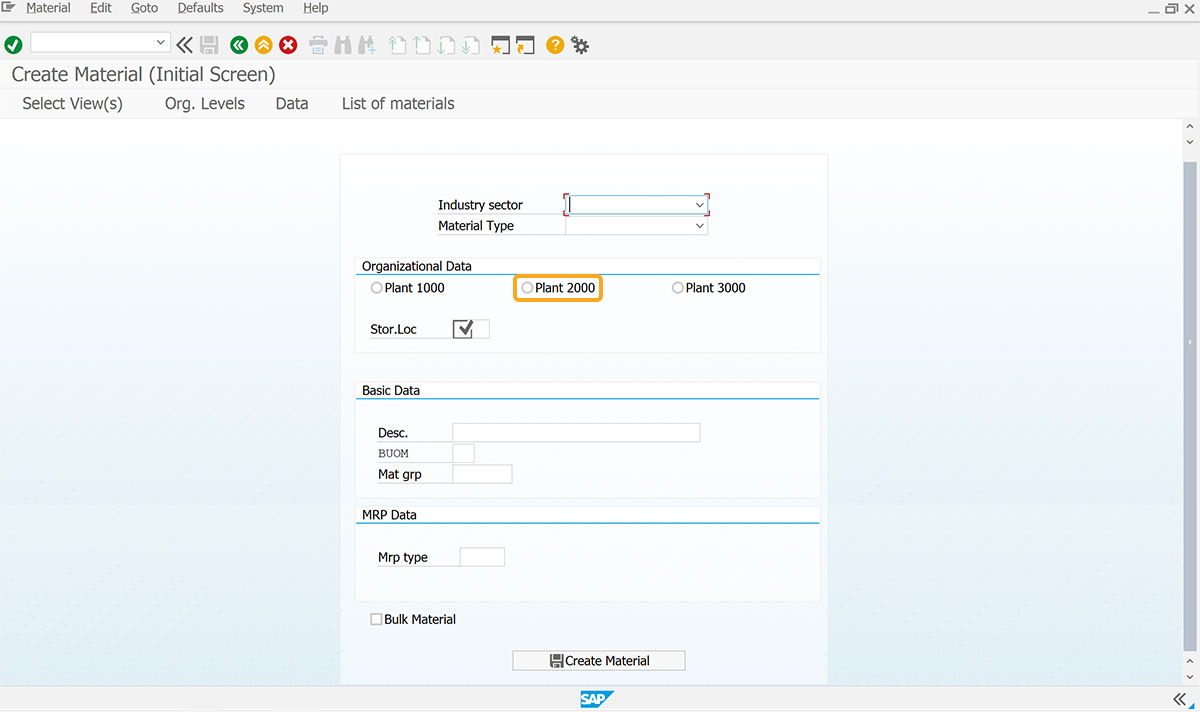Collapse the command field double-chevron
Screen dimensions: 1200x712
click(x=184, y=45)
